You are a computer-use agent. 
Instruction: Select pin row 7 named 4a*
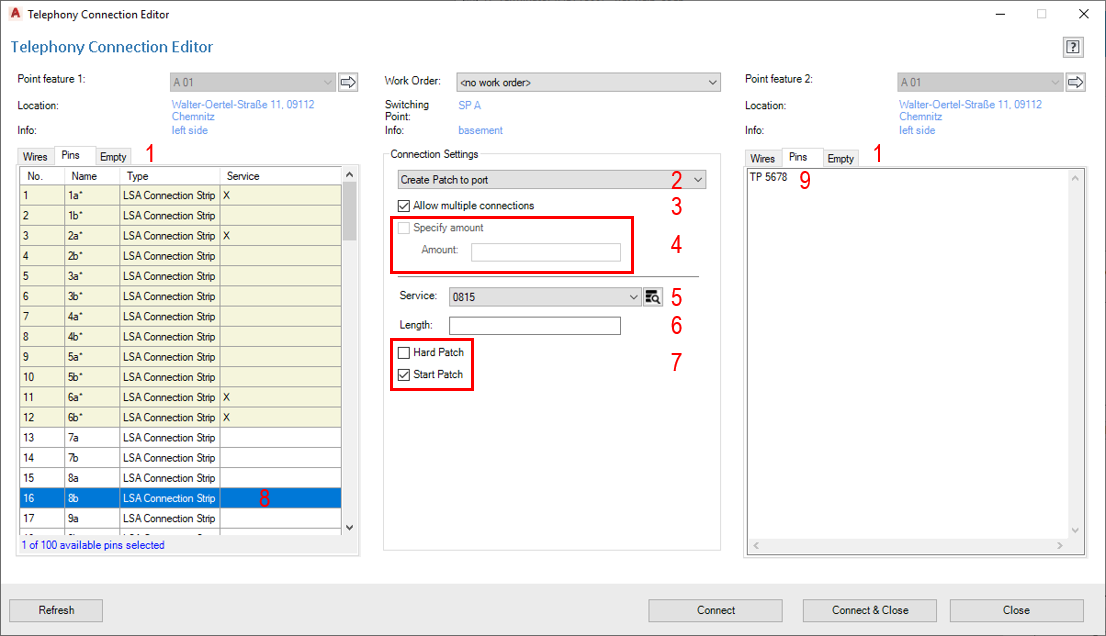pos(181,317)
